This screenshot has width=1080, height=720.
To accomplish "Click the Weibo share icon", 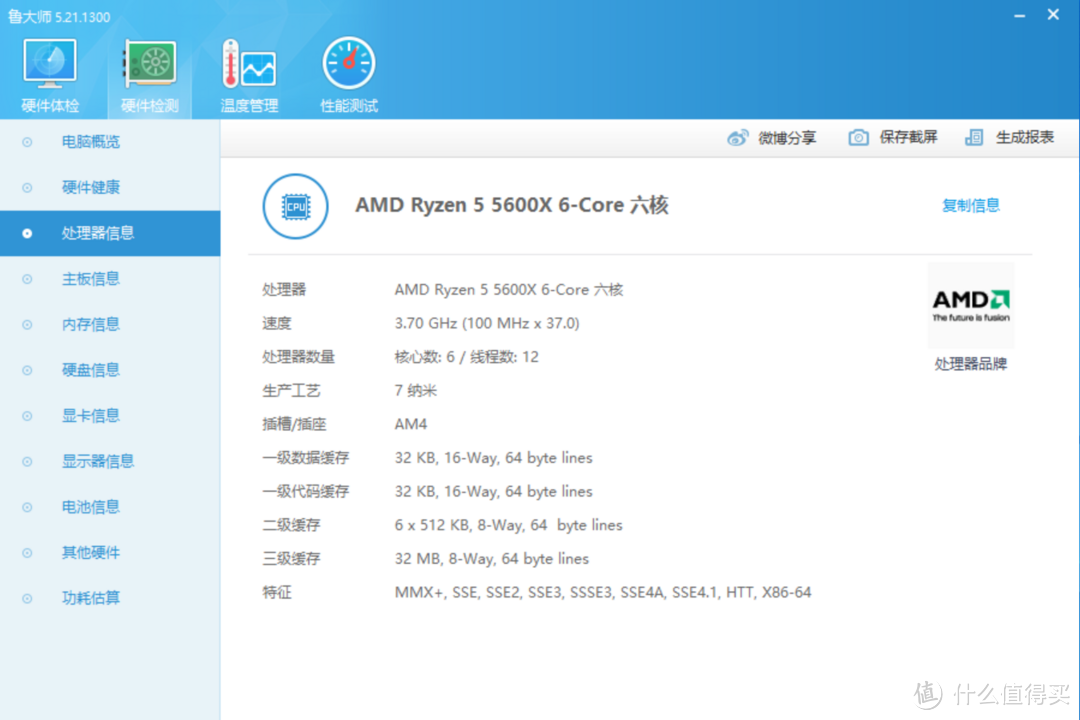I will [738, 138].
